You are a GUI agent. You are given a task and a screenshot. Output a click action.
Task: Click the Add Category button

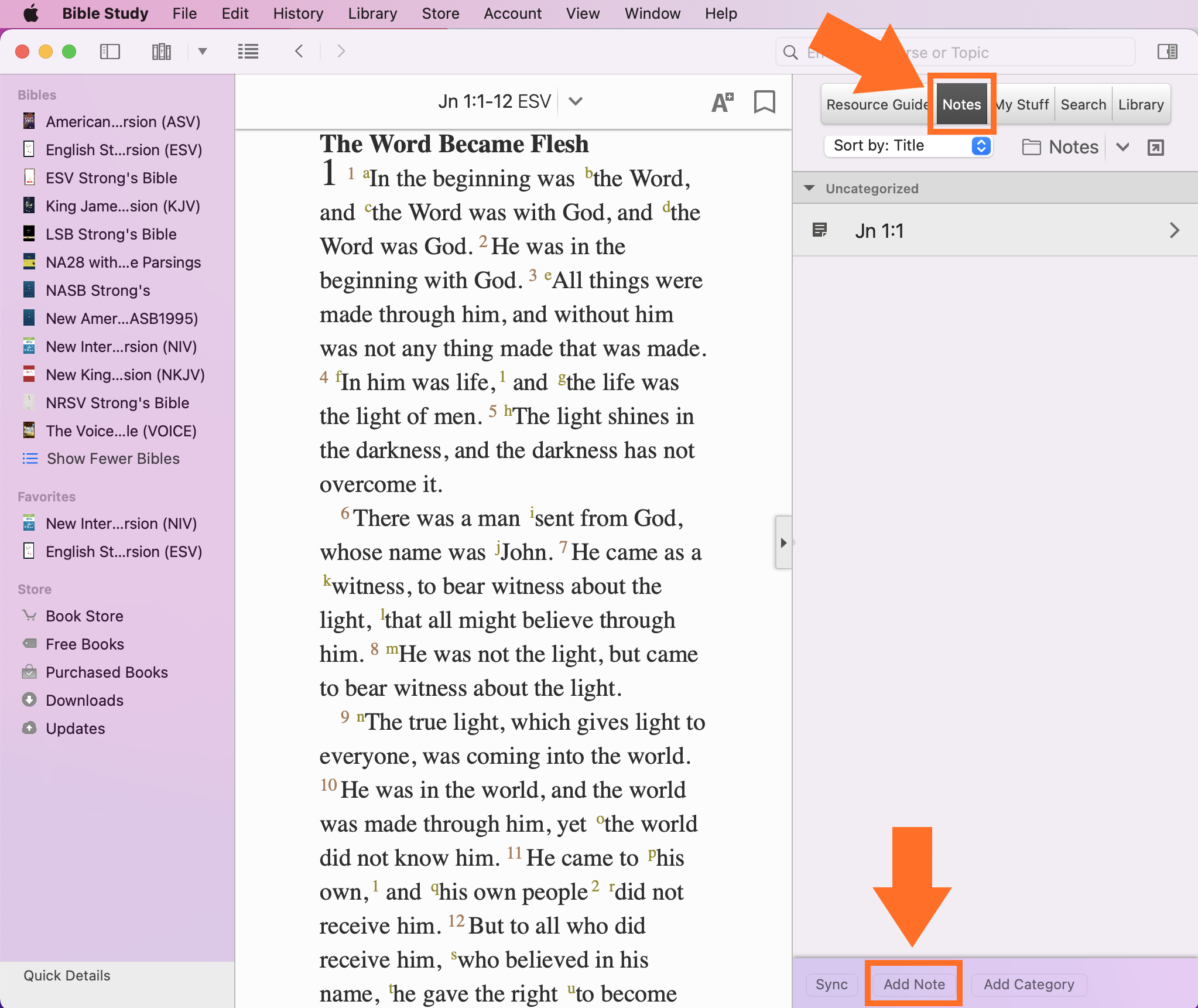1028,985
